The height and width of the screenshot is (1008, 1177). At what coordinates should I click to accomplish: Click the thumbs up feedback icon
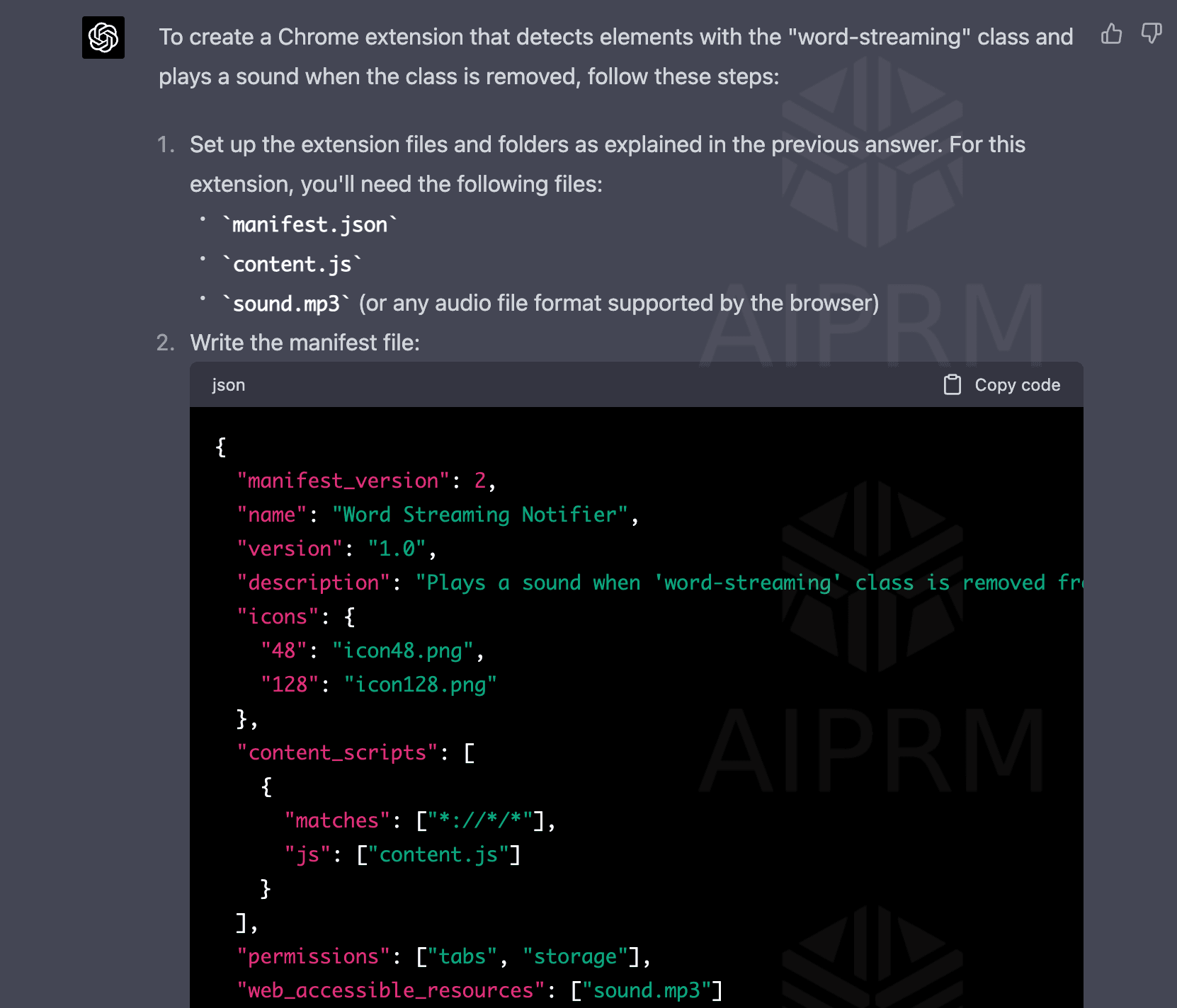coord(1112,33)
